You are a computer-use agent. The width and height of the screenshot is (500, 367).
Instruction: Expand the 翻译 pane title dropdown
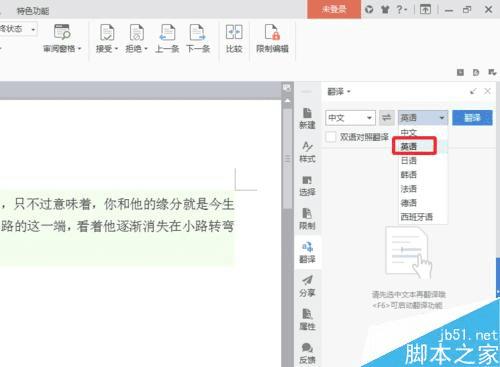pyautogui.click(x=349, y=92)
